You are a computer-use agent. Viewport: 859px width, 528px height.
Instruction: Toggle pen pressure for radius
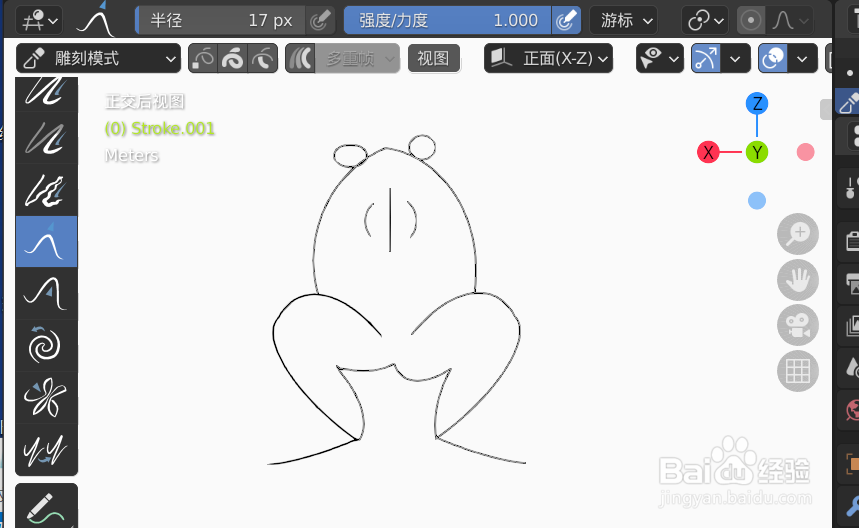click(x=319, y=20)
